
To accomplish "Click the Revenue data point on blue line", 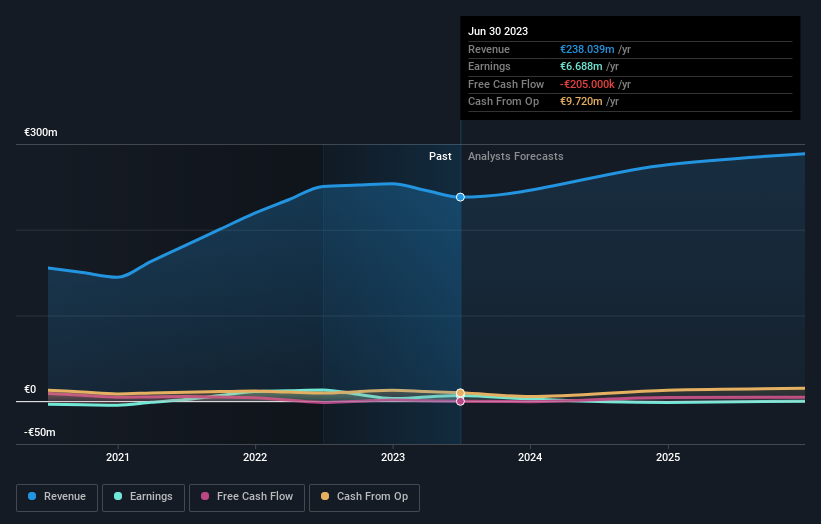I will (460, 197).
